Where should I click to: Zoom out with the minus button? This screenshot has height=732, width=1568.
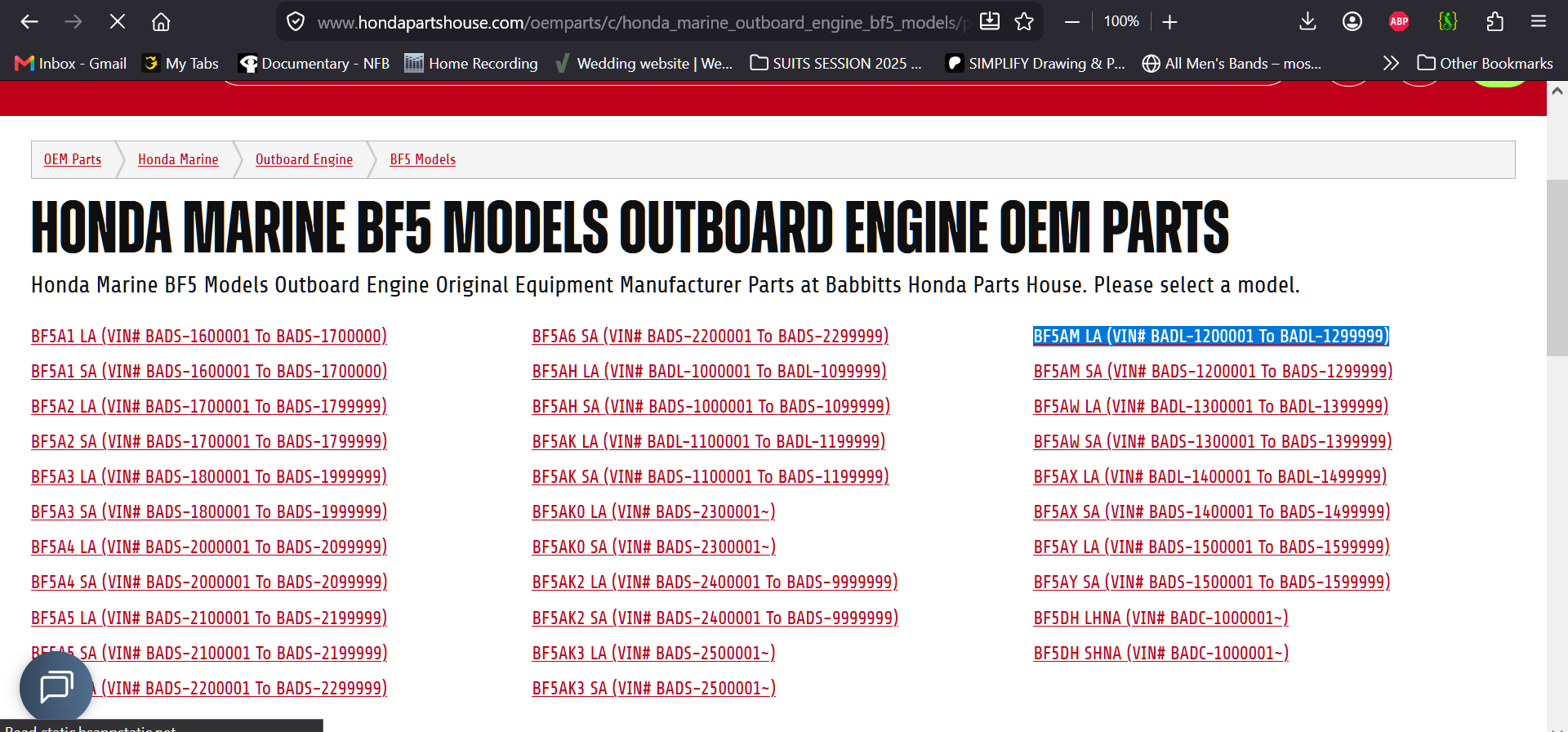click(x=1072, y=22)
